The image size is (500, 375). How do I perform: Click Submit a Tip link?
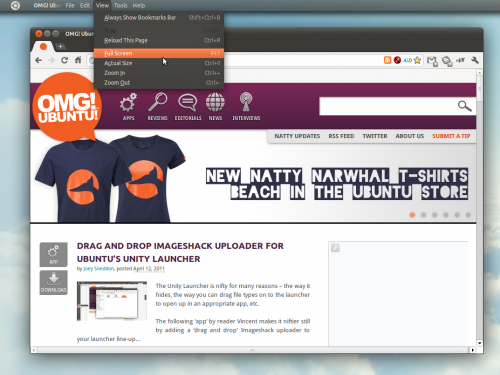(x=451, y=136)
